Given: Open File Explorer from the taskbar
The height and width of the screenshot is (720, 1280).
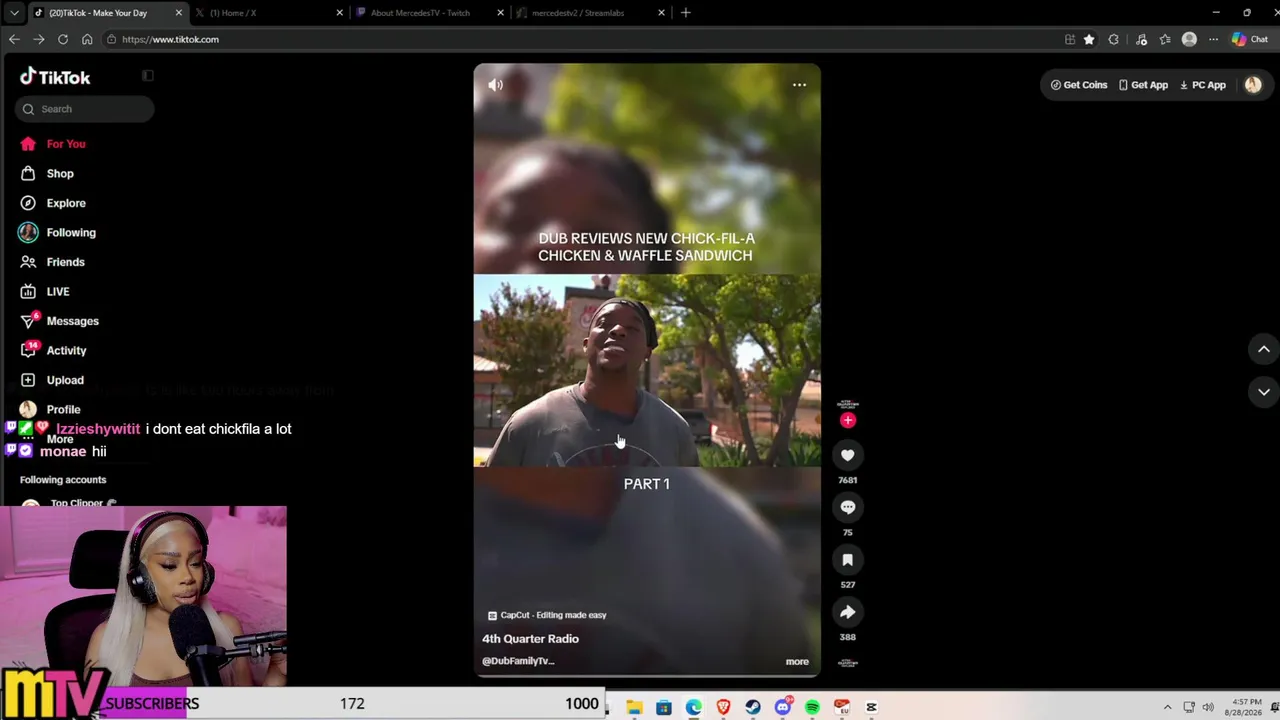Looking at the screenshot, I should click(x=634, y=708).
